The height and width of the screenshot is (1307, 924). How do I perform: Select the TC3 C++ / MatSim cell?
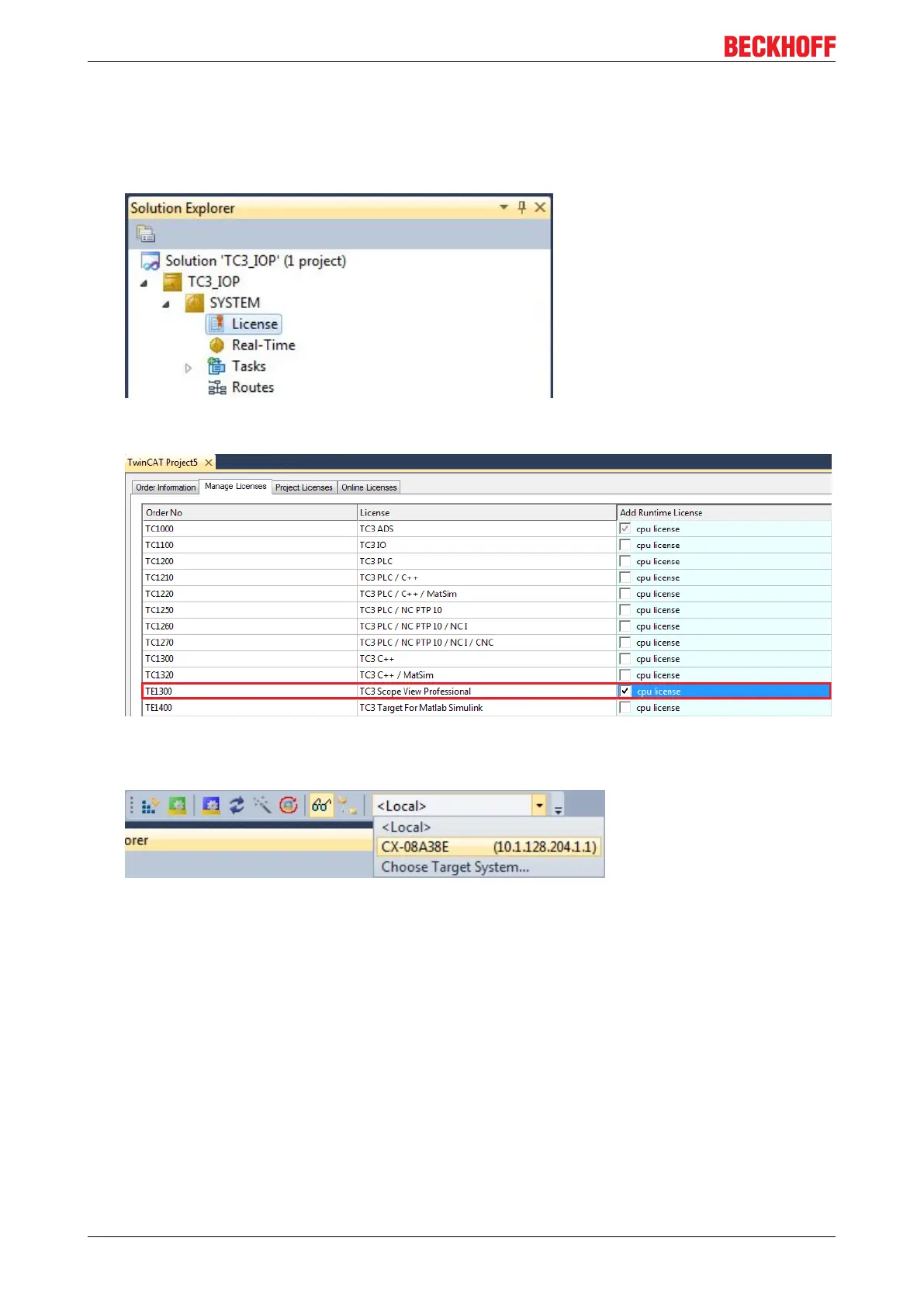[x=486, y=675]
